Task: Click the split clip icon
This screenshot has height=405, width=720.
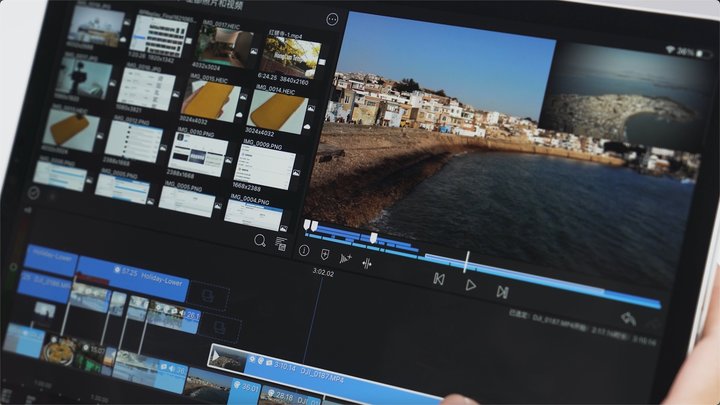Action: (x=367, y=263)
